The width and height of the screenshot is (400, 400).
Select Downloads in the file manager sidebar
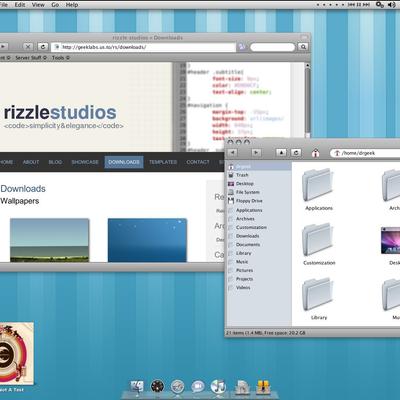(247, 236)
